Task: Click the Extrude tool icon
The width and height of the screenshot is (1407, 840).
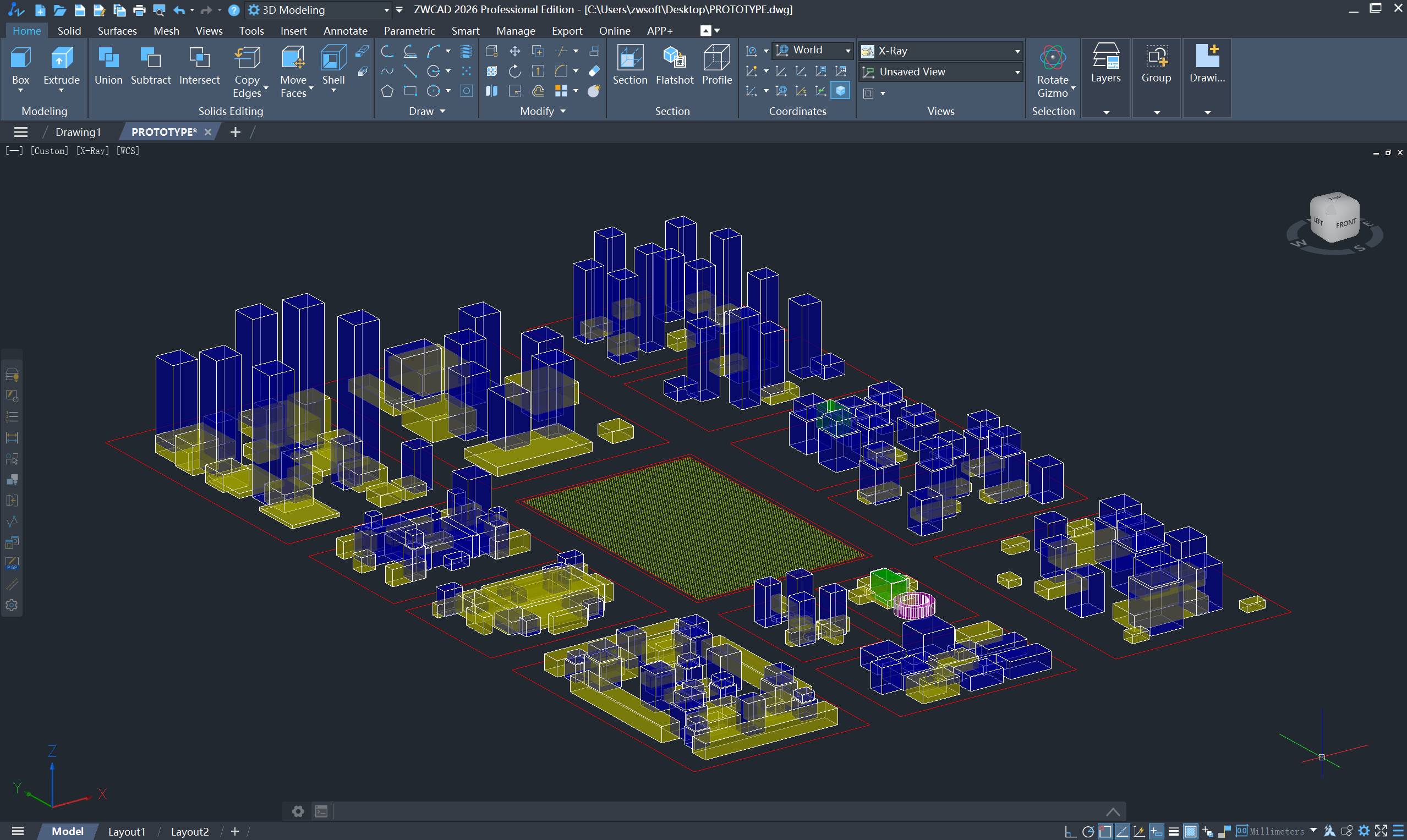Action: [62, 58]
